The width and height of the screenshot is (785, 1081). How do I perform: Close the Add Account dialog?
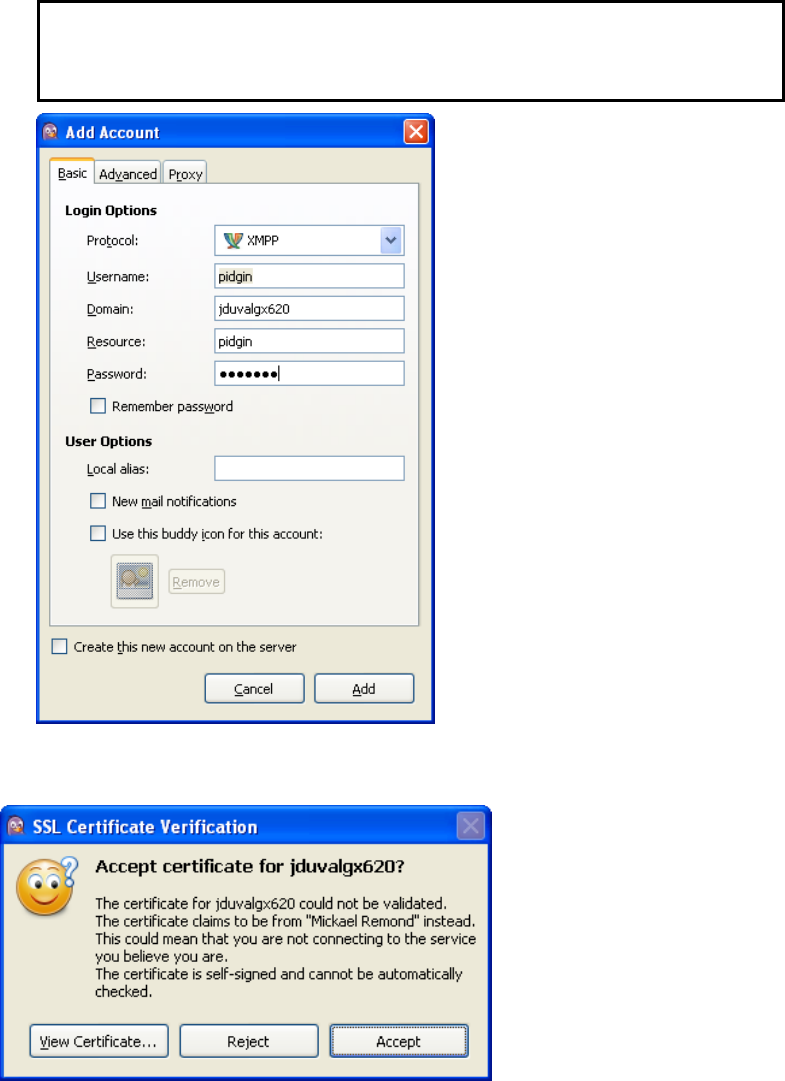point(416,132)
